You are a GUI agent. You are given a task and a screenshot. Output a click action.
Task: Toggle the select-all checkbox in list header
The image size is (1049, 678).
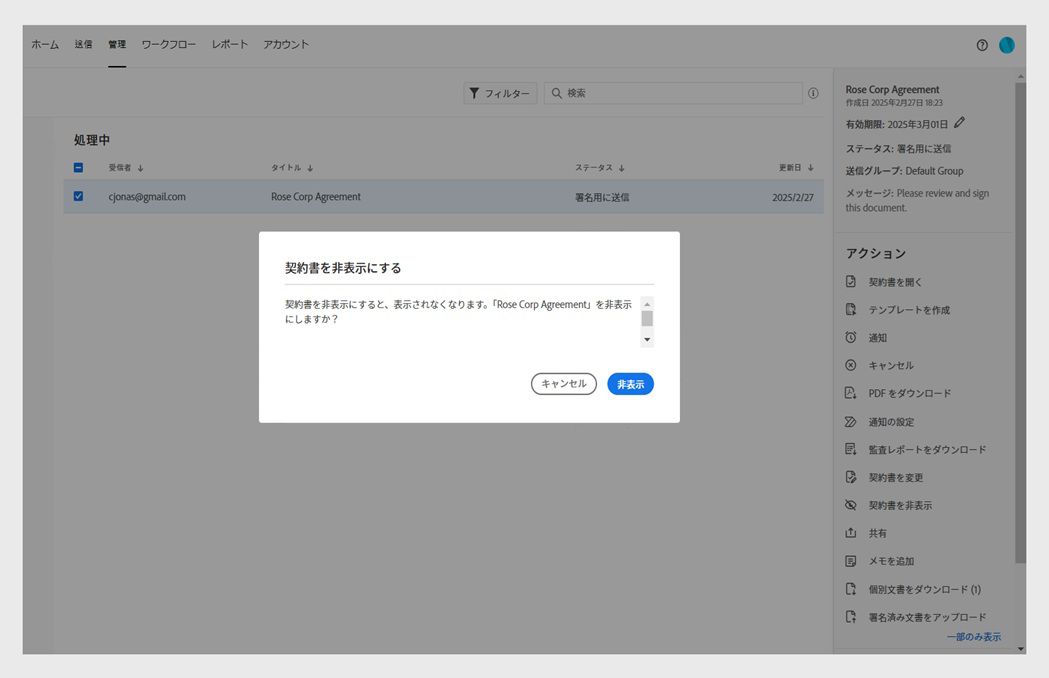click(78, 168)
